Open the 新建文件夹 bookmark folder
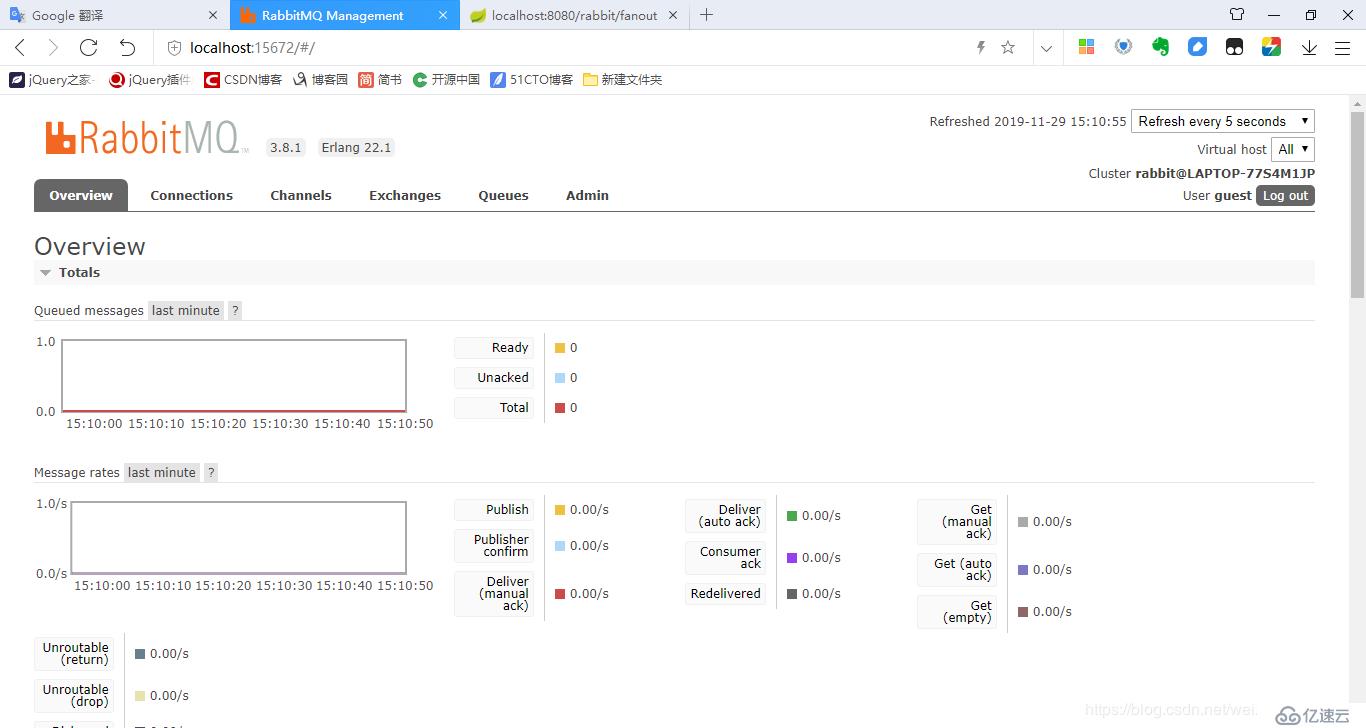 click(622, 80)
